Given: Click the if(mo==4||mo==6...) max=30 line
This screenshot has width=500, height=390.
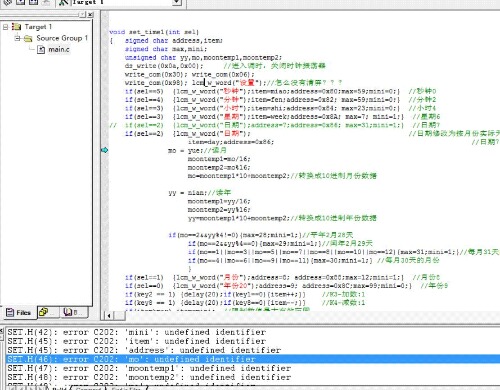Looking at the screenshot, I should pyautogui.click(x=313, y=260).
